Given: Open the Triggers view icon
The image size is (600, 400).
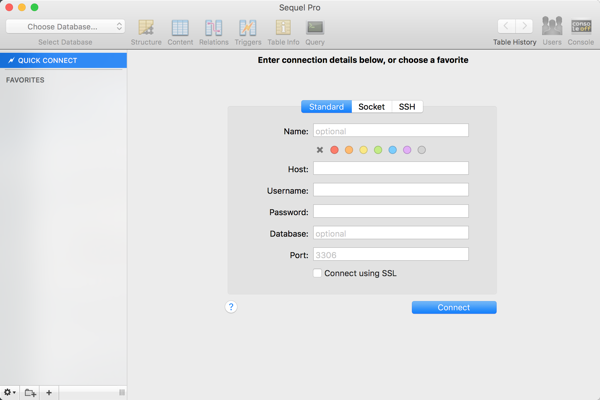Looking at the screenshot, I should coord(248,28).
